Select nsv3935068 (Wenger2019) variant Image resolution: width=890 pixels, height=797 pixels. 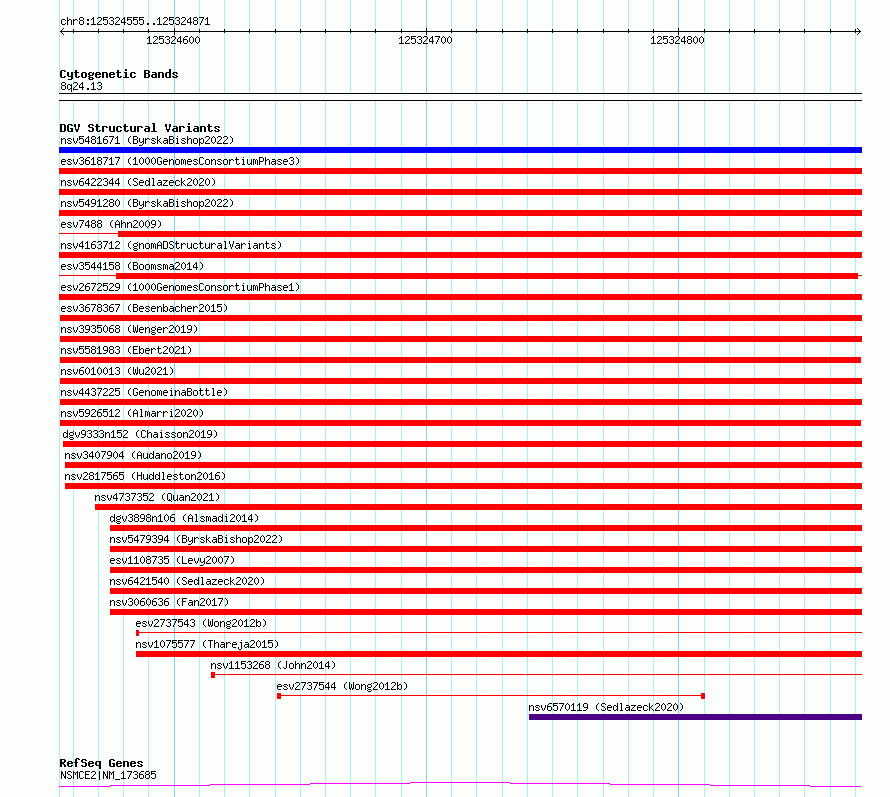coord(129,329)
